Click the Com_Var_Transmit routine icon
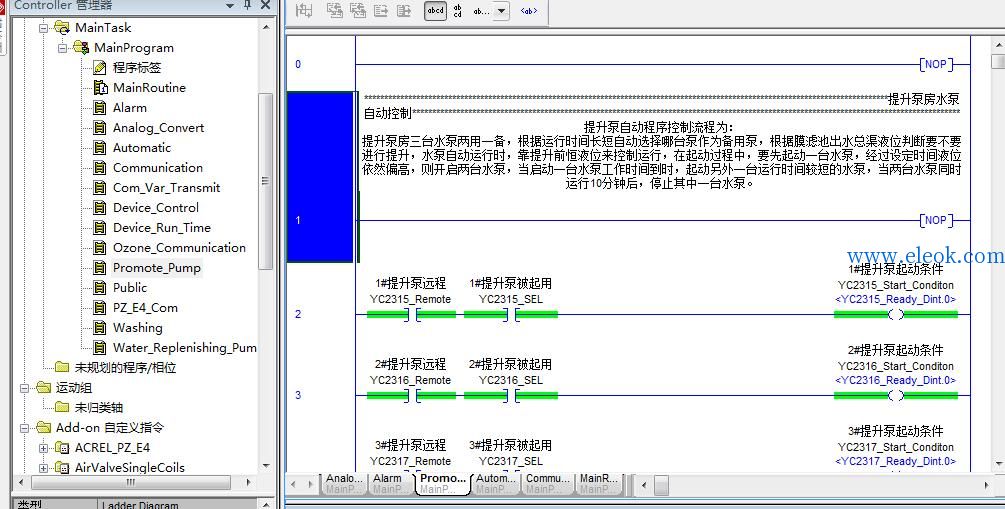Screen dimensions: 1005x509 click(100, 187)
